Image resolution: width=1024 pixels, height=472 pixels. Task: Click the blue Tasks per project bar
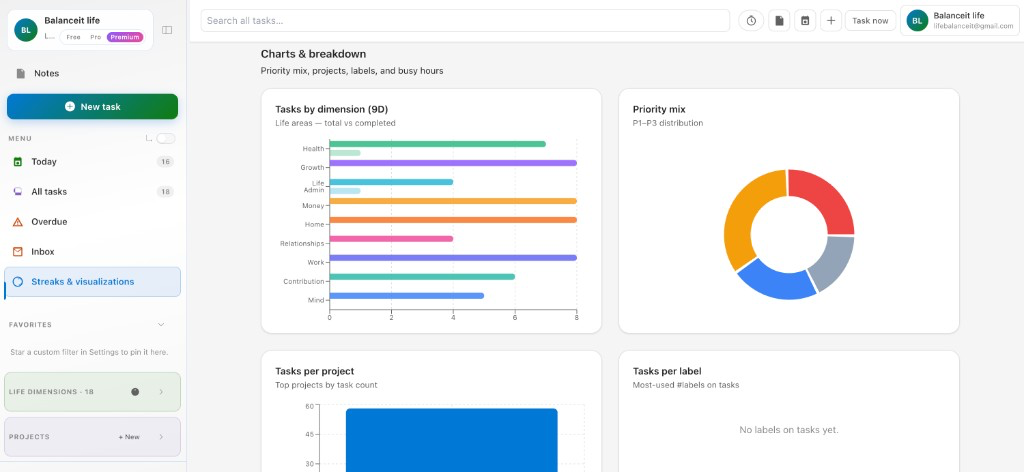click(x=452, y=440)
